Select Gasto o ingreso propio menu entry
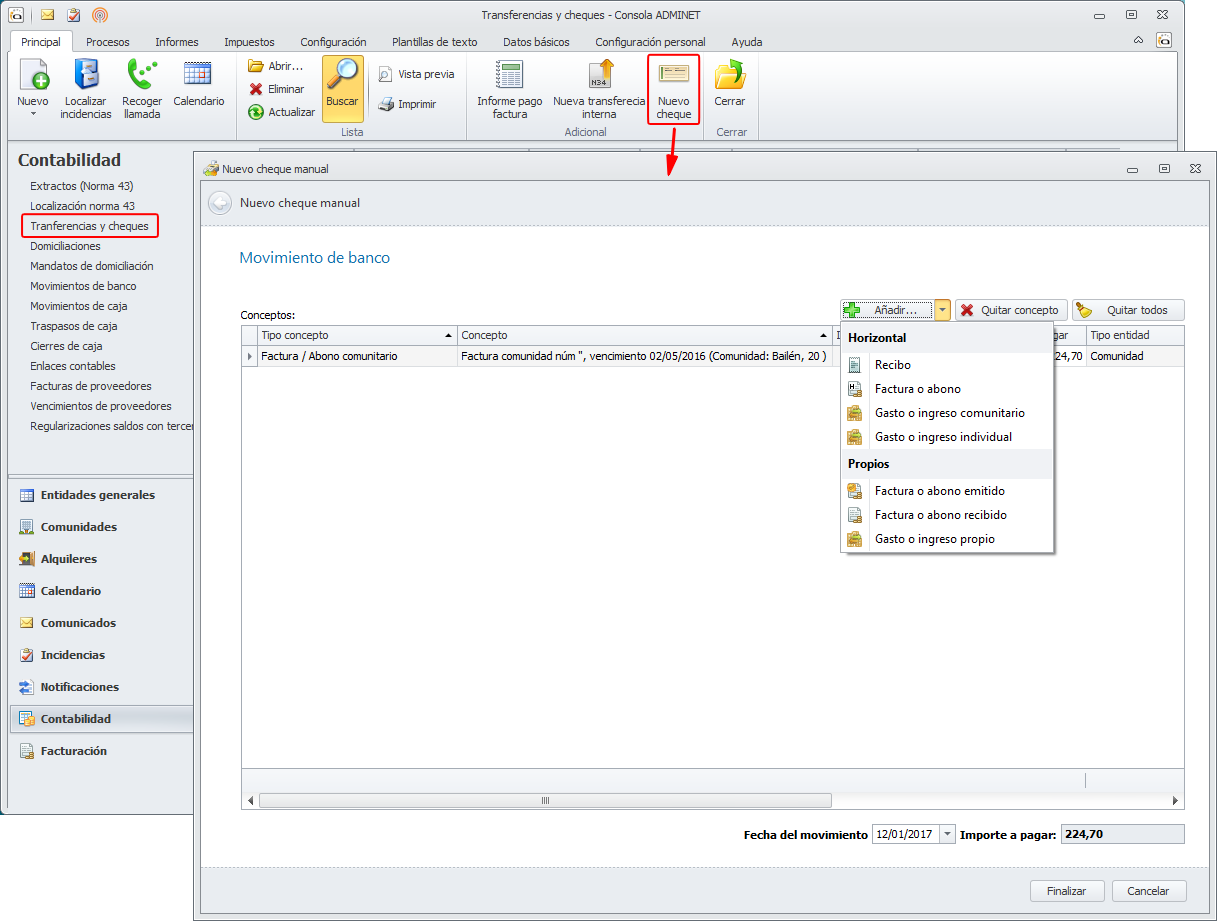 click(934, 539)
